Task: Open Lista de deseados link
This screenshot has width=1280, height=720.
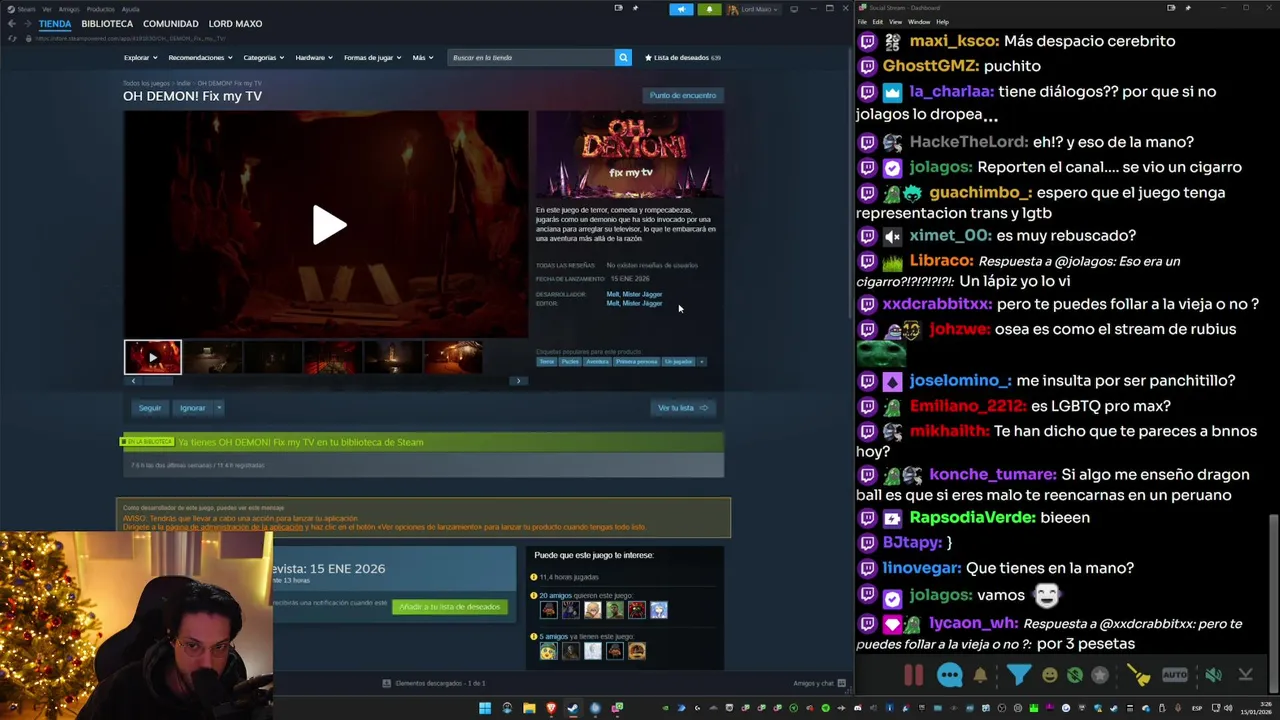Action: click(x=682, y=57)
